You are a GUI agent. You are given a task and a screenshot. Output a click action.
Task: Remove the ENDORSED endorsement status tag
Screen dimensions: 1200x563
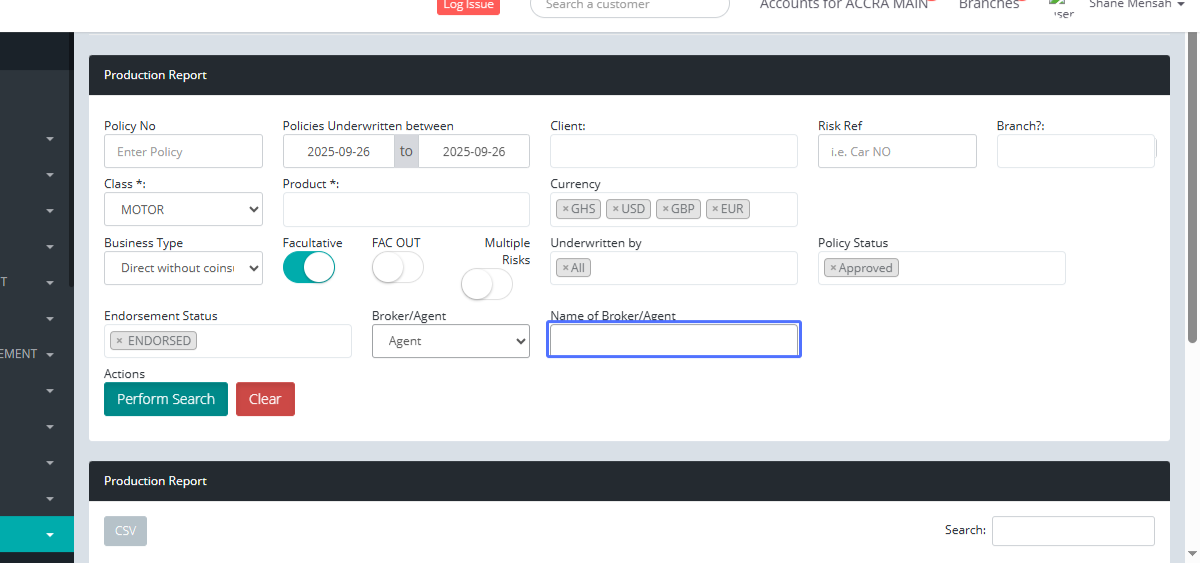[119, 341]
